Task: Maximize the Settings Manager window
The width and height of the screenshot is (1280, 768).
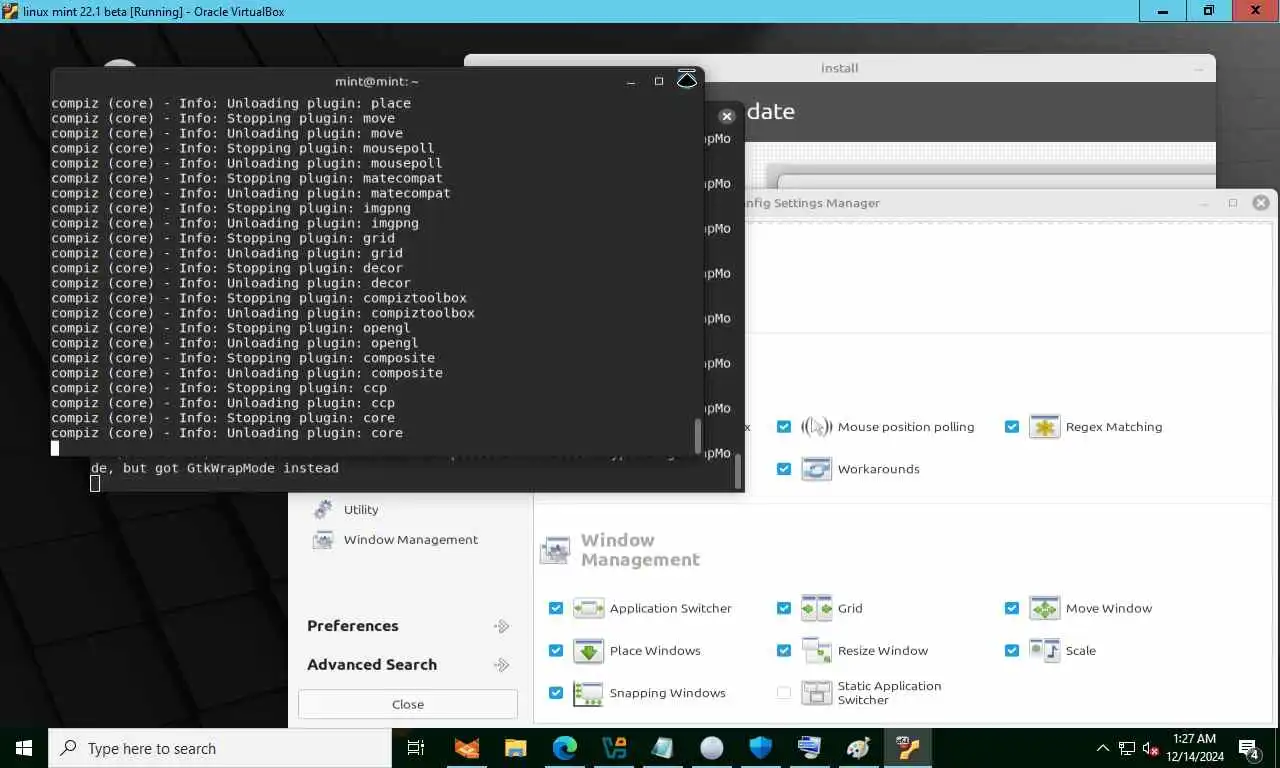Action: pos(1233,202)
